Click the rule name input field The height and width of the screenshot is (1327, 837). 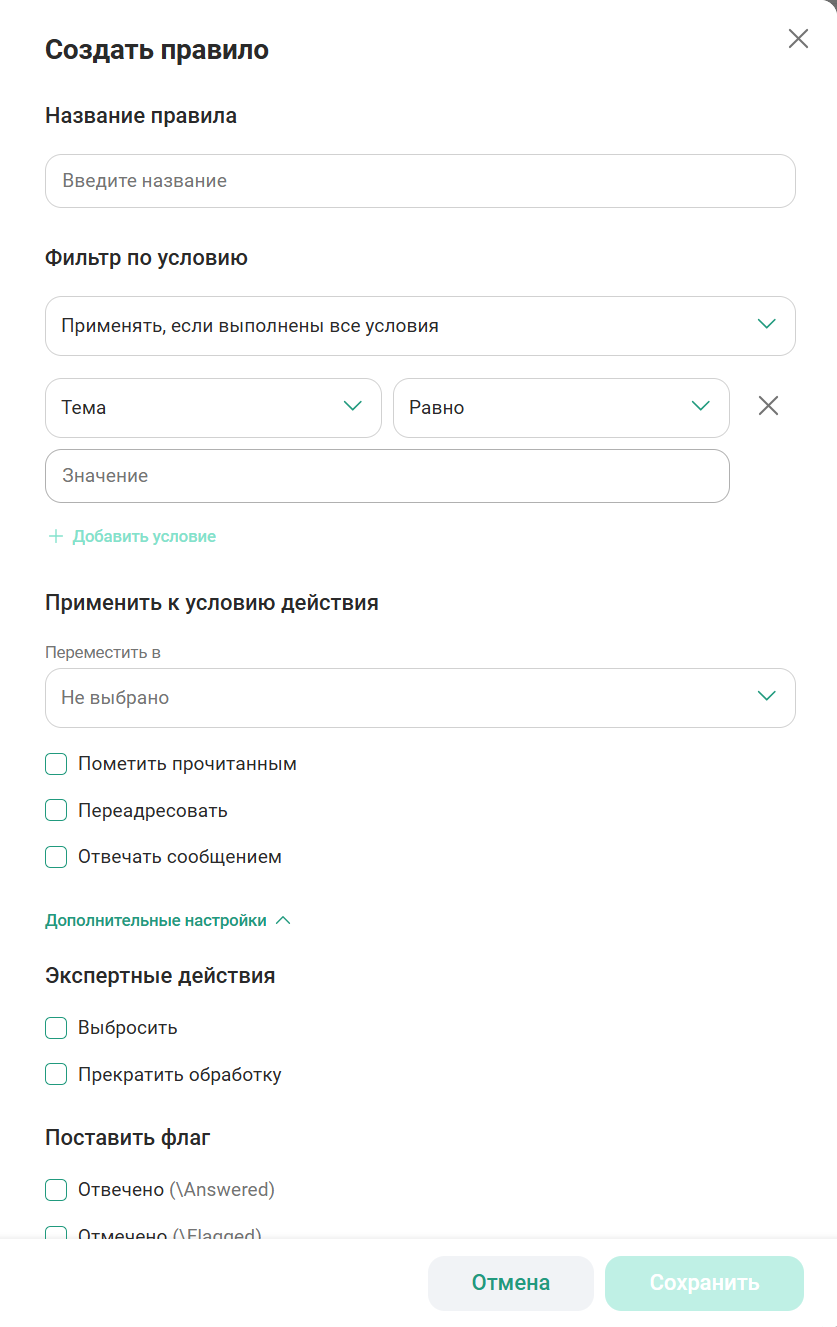(x=420, y=180)
